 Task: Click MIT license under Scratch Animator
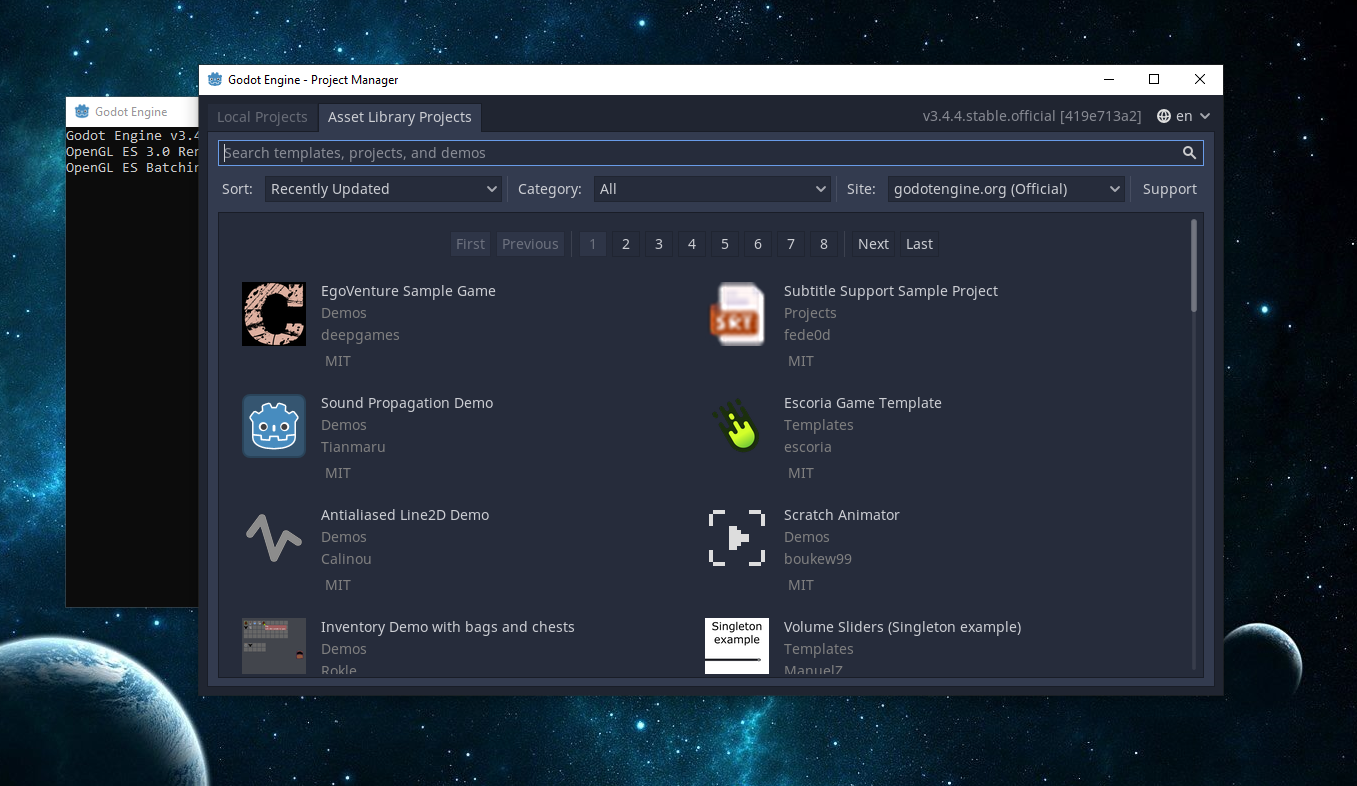[x=801, y=585]
